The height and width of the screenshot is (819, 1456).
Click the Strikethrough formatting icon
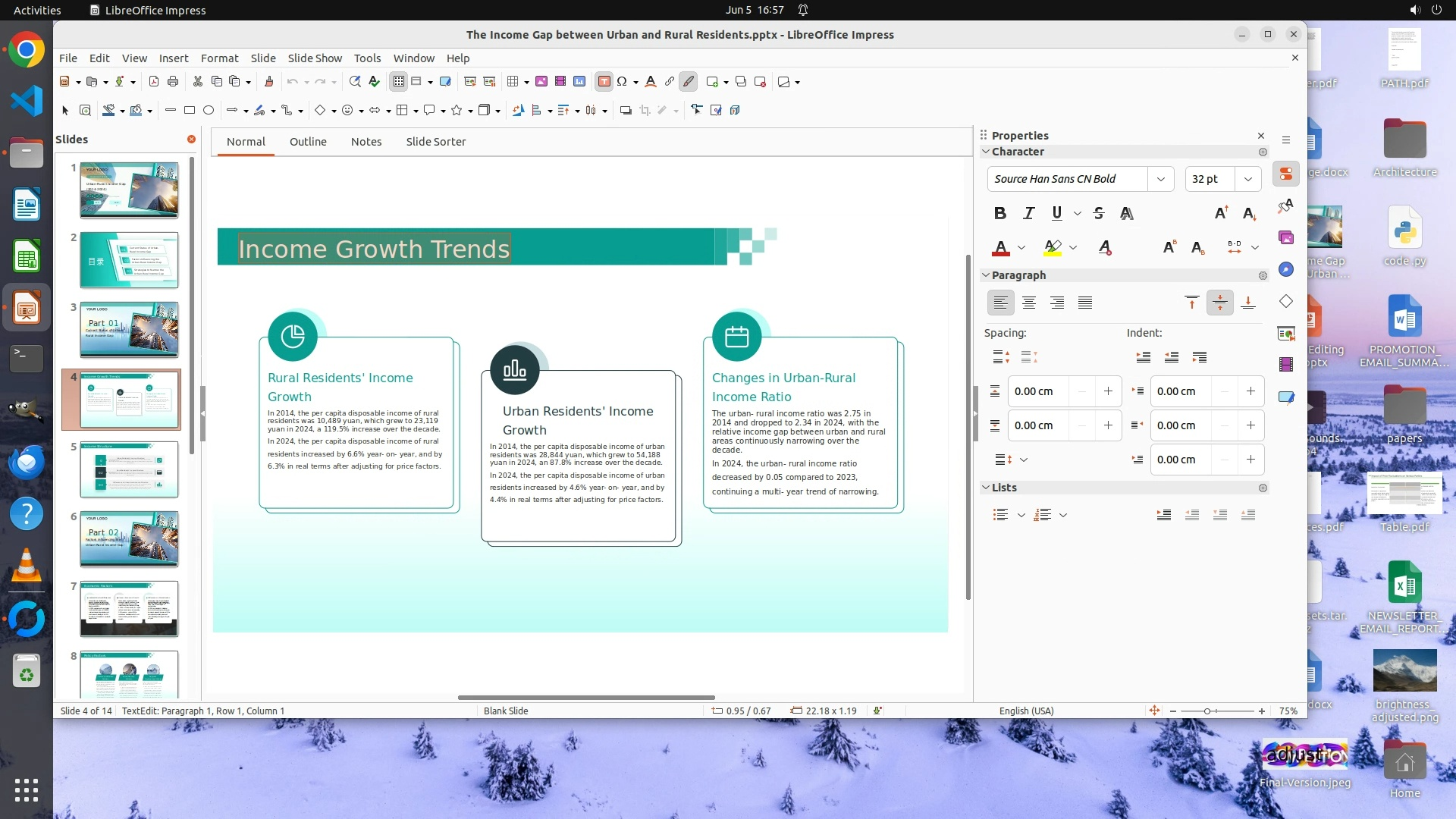point(1099,213)
